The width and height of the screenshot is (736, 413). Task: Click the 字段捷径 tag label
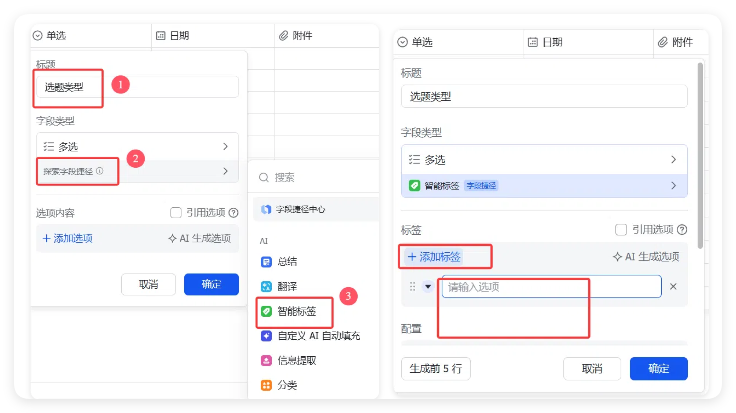(481, 186)
